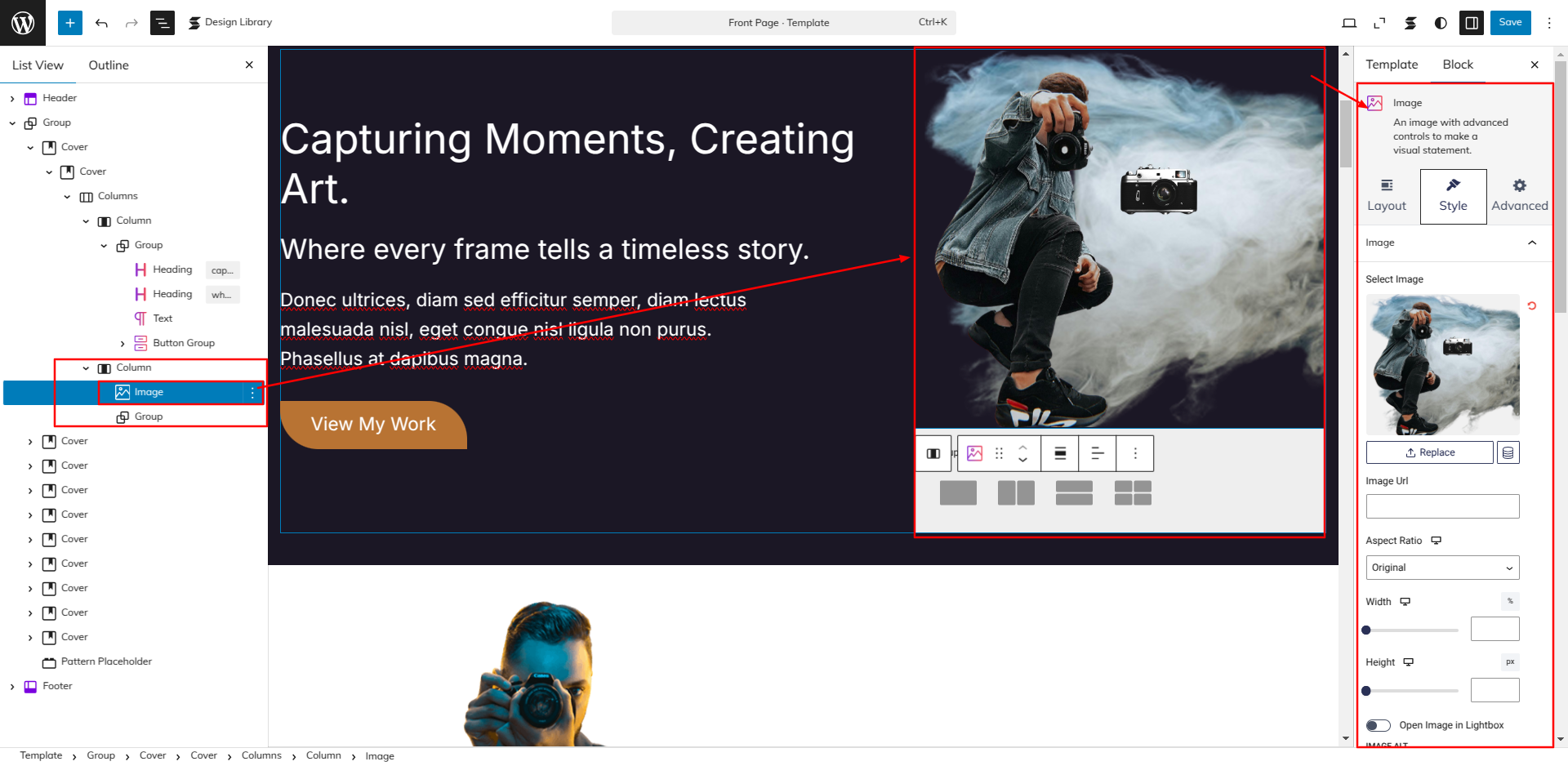Screen dimensions: 1568x766
Task: Click the Image Url input field
Action: point(1442,506)
